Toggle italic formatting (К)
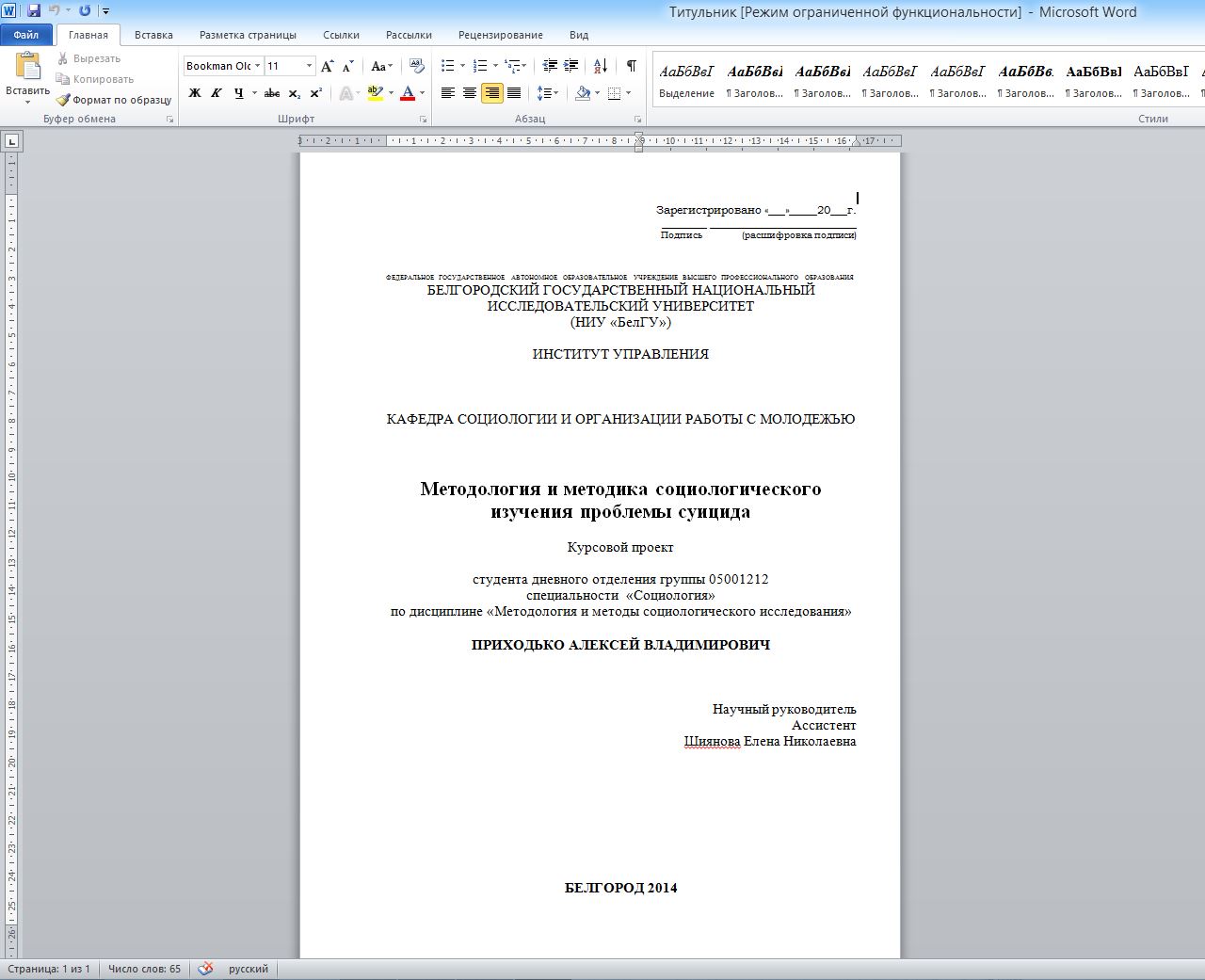 click(x=217, y=93)
